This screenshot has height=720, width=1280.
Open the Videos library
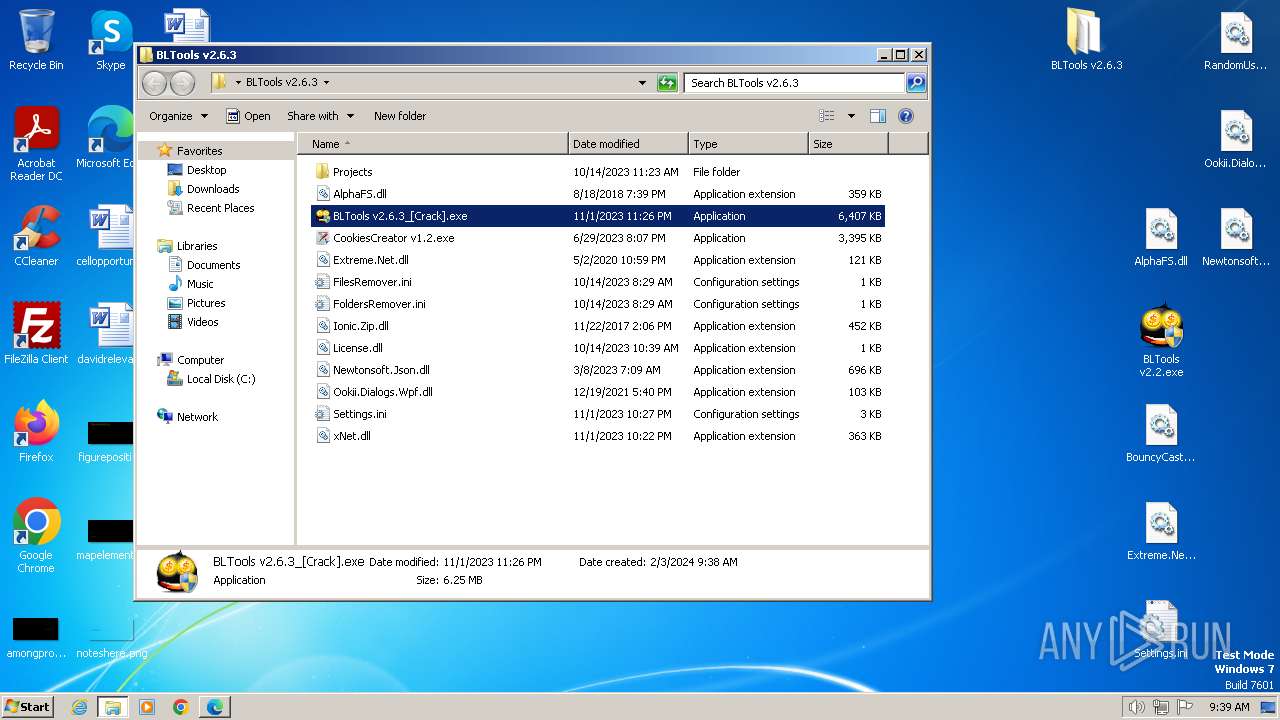click(202, 322)
